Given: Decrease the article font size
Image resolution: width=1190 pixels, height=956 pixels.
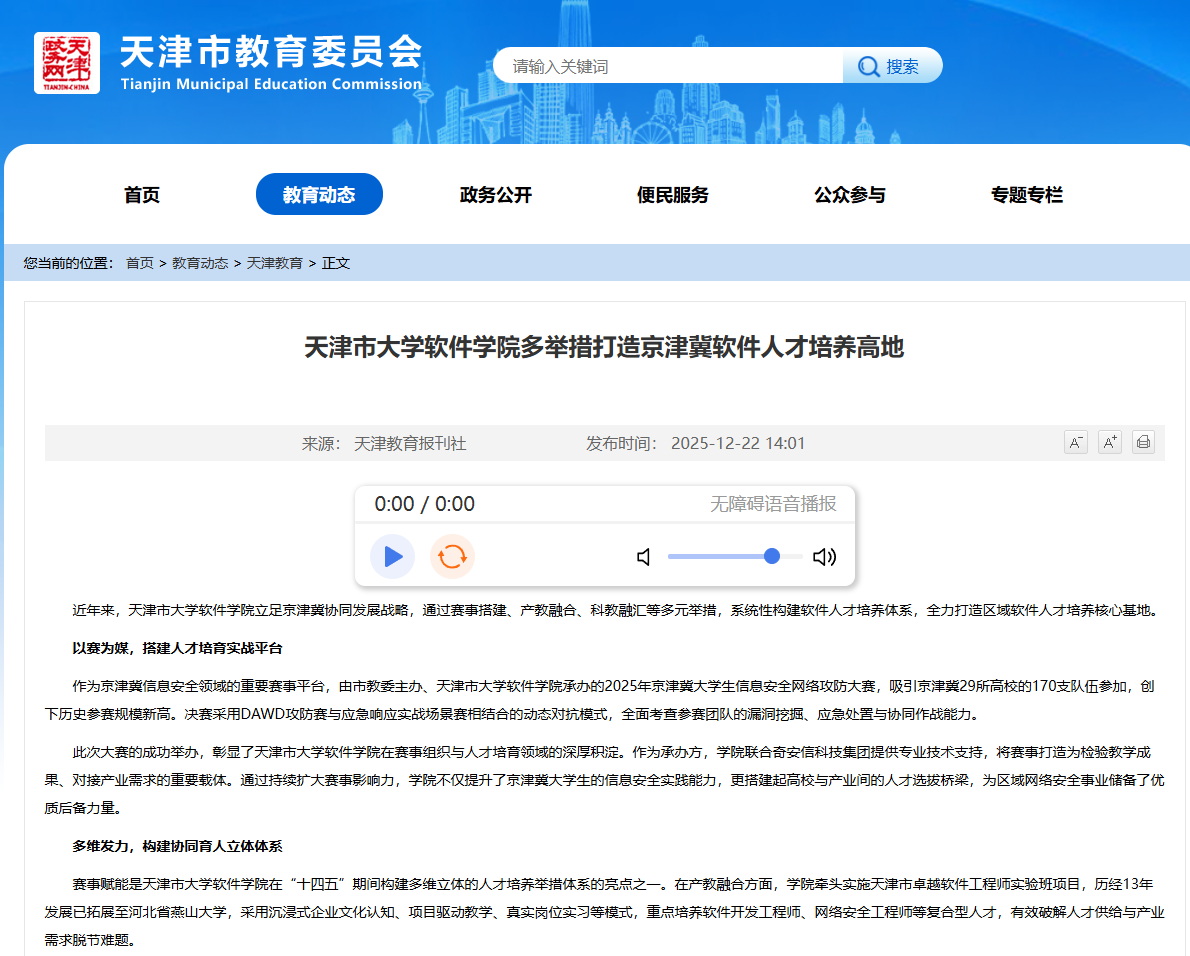Looking at the screenshot, I should [x=1075, y=442].
